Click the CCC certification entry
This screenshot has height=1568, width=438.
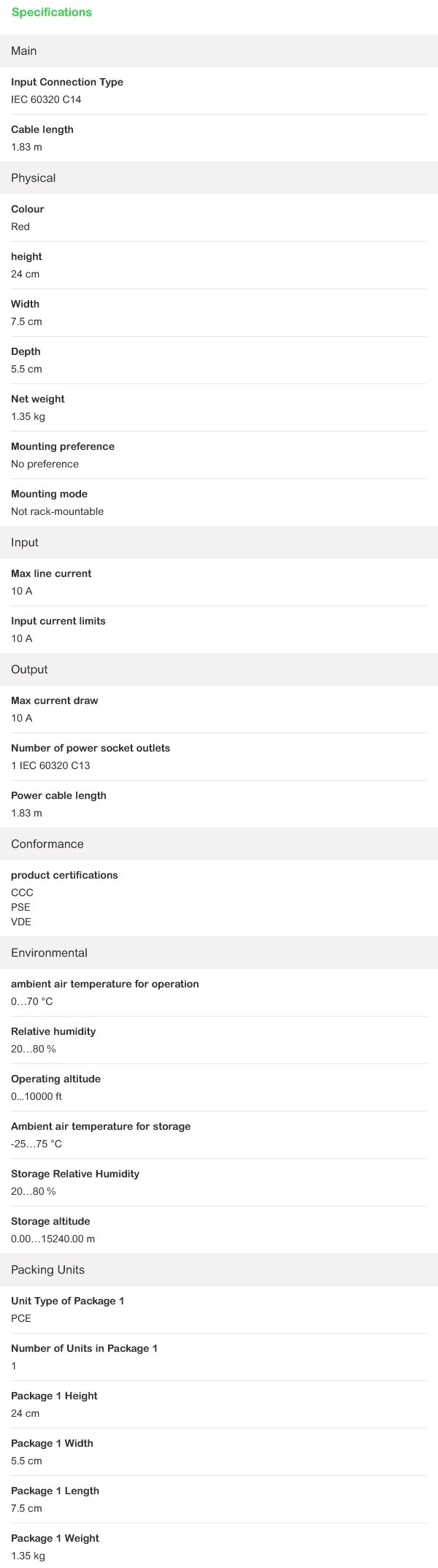pos(22,893)
